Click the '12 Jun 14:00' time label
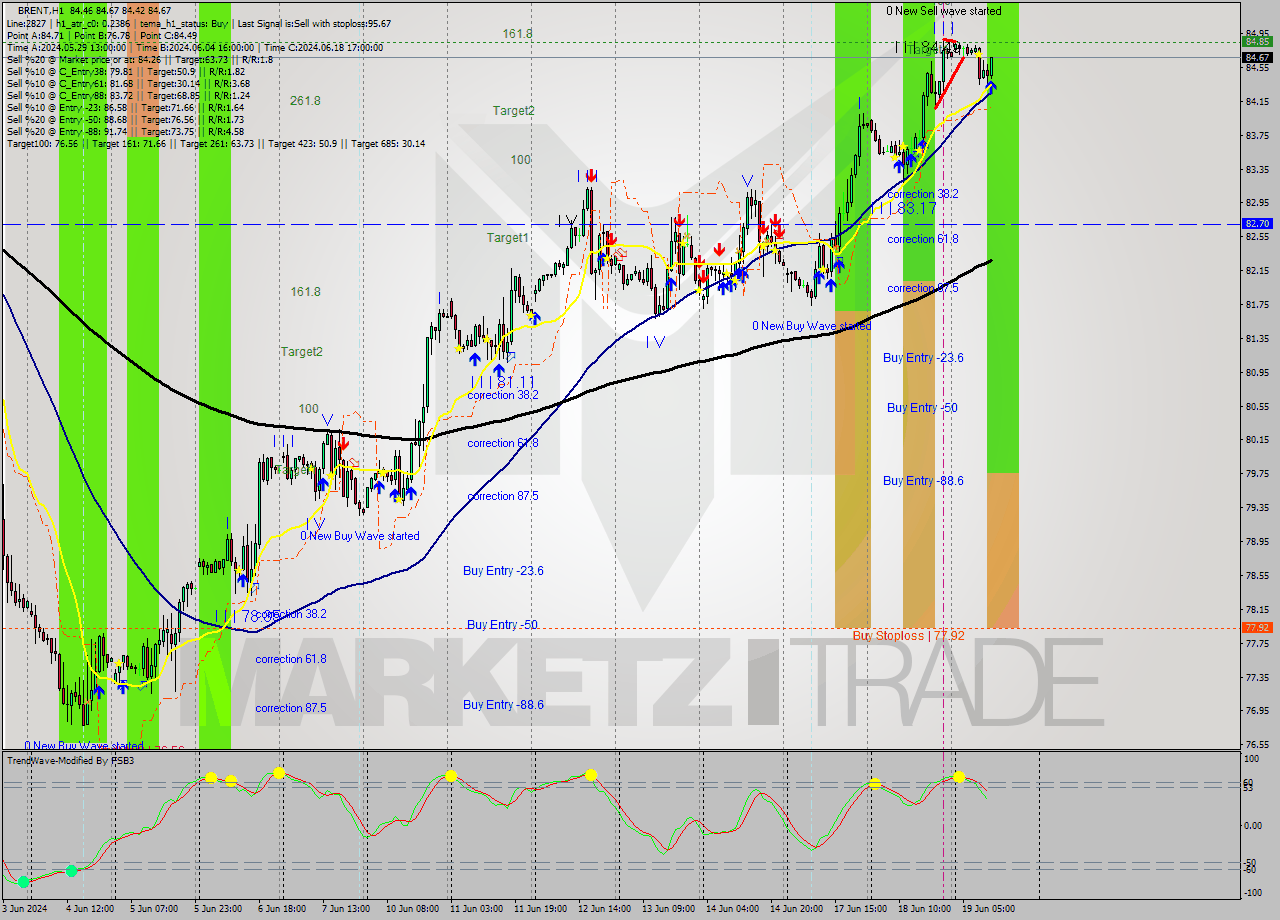Viewport: 1280px width, 920px height. (x=605, y=909)
